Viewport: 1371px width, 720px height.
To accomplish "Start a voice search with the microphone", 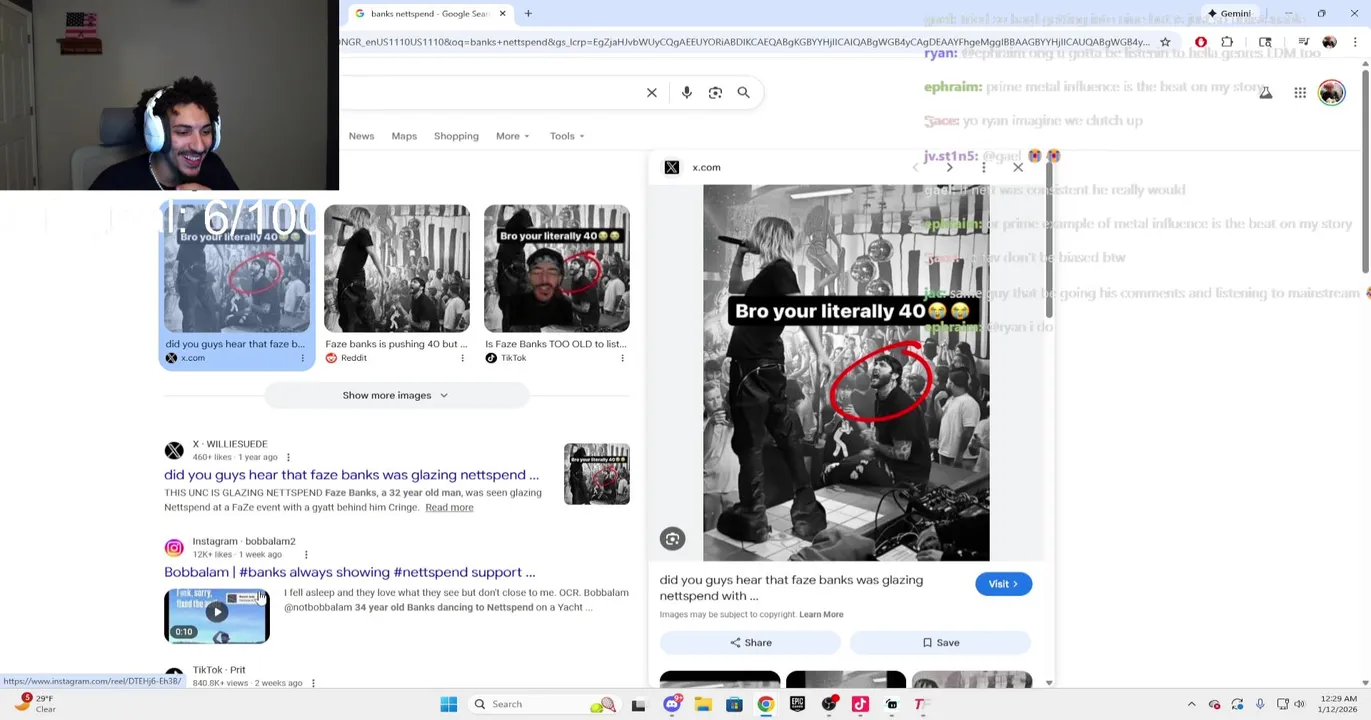I will coord(686,92).
